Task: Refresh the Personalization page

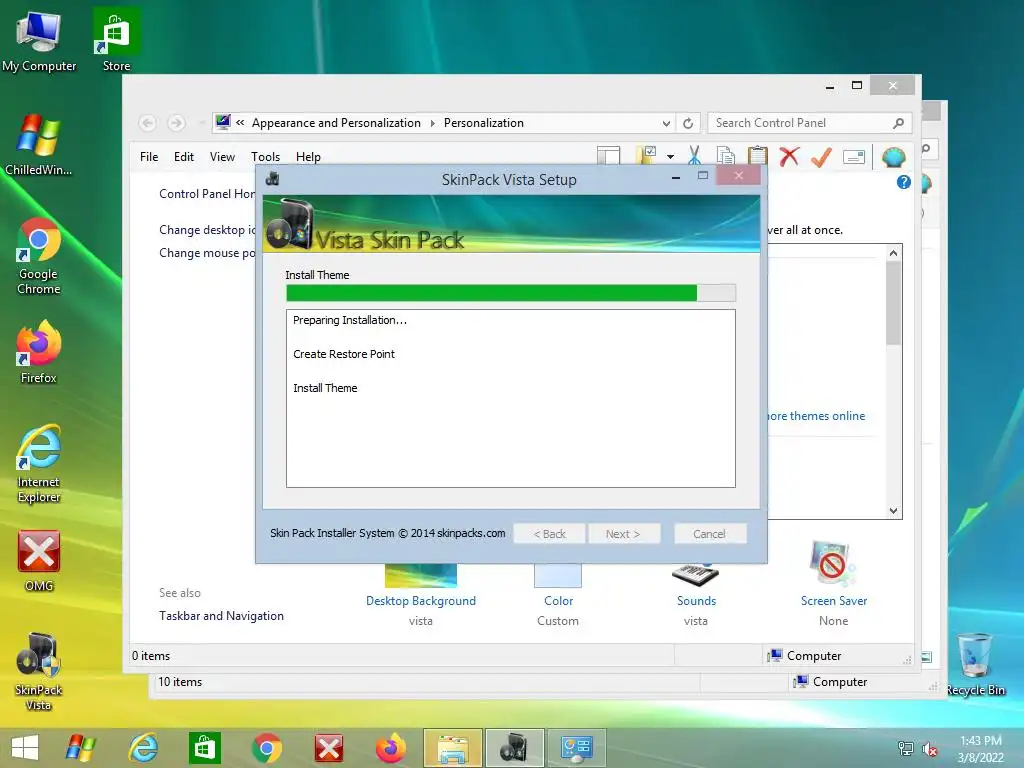Action: coord(688,123)
